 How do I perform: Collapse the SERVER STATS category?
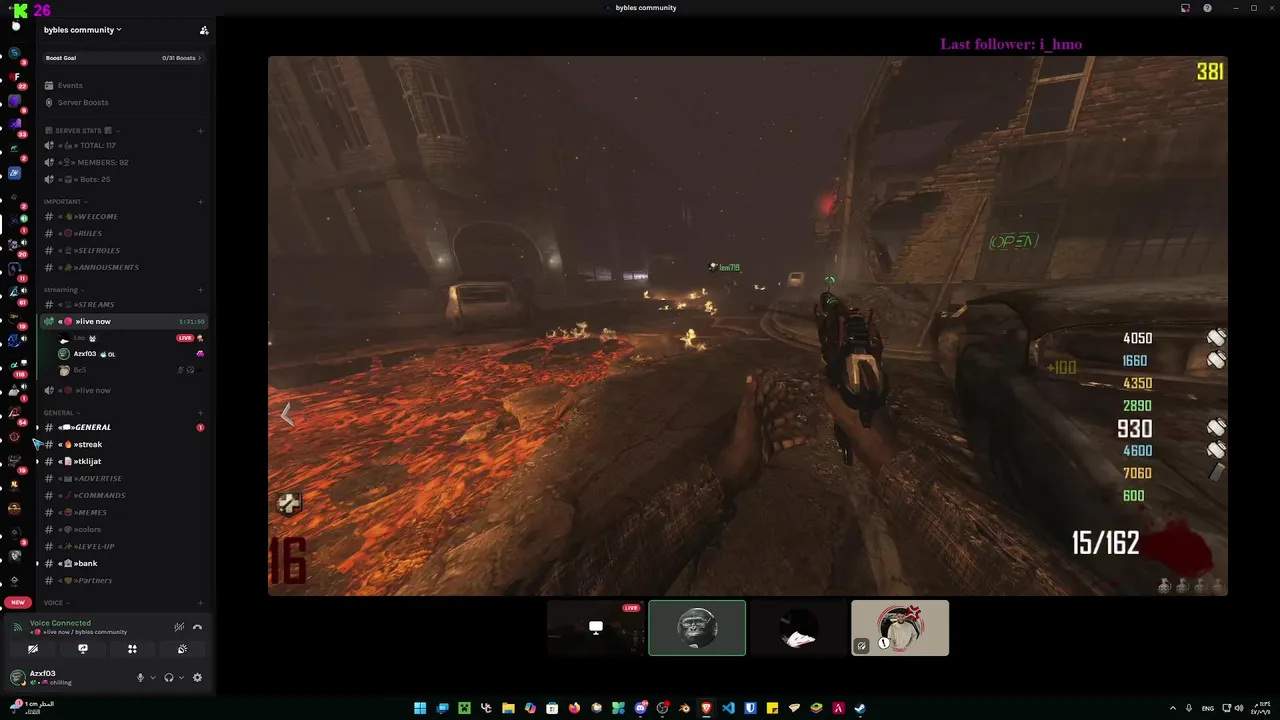(x=80, y=131)
